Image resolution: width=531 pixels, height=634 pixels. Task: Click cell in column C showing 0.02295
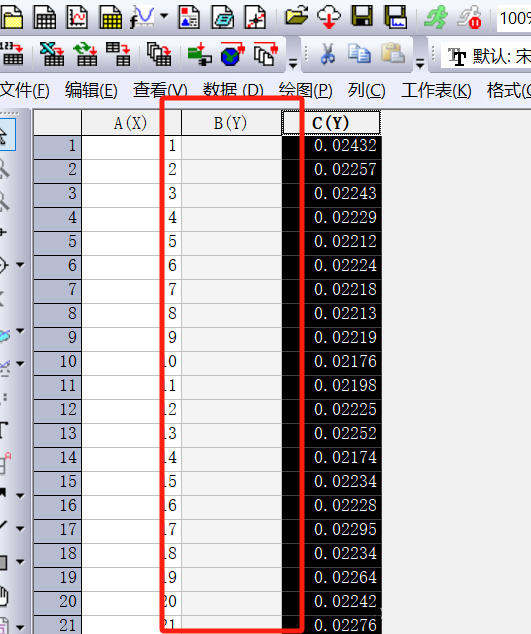(331, 530)
